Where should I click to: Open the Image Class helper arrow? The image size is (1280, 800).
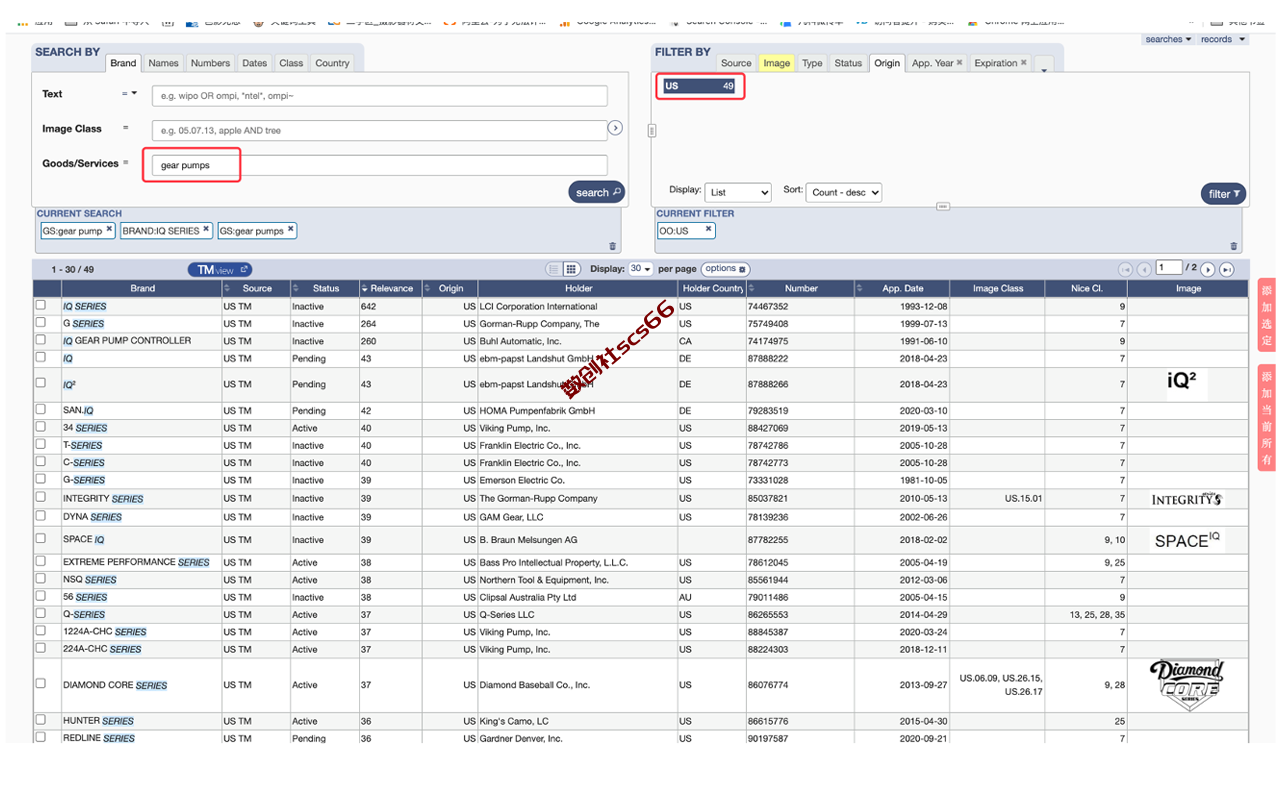[616, 128]
